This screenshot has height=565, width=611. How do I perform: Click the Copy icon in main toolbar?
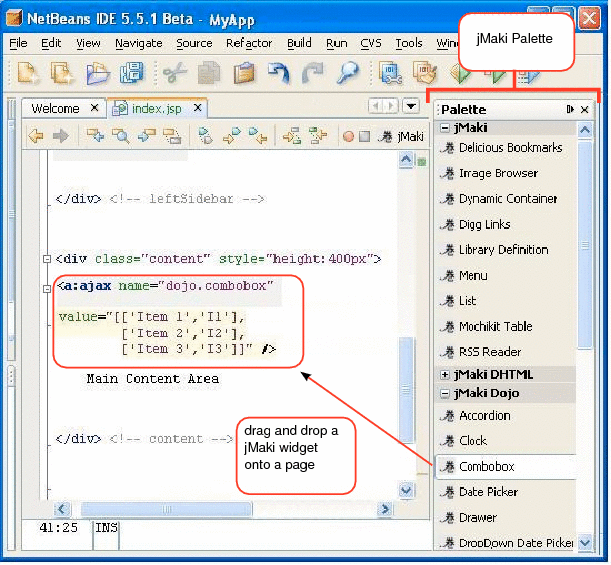209,73
